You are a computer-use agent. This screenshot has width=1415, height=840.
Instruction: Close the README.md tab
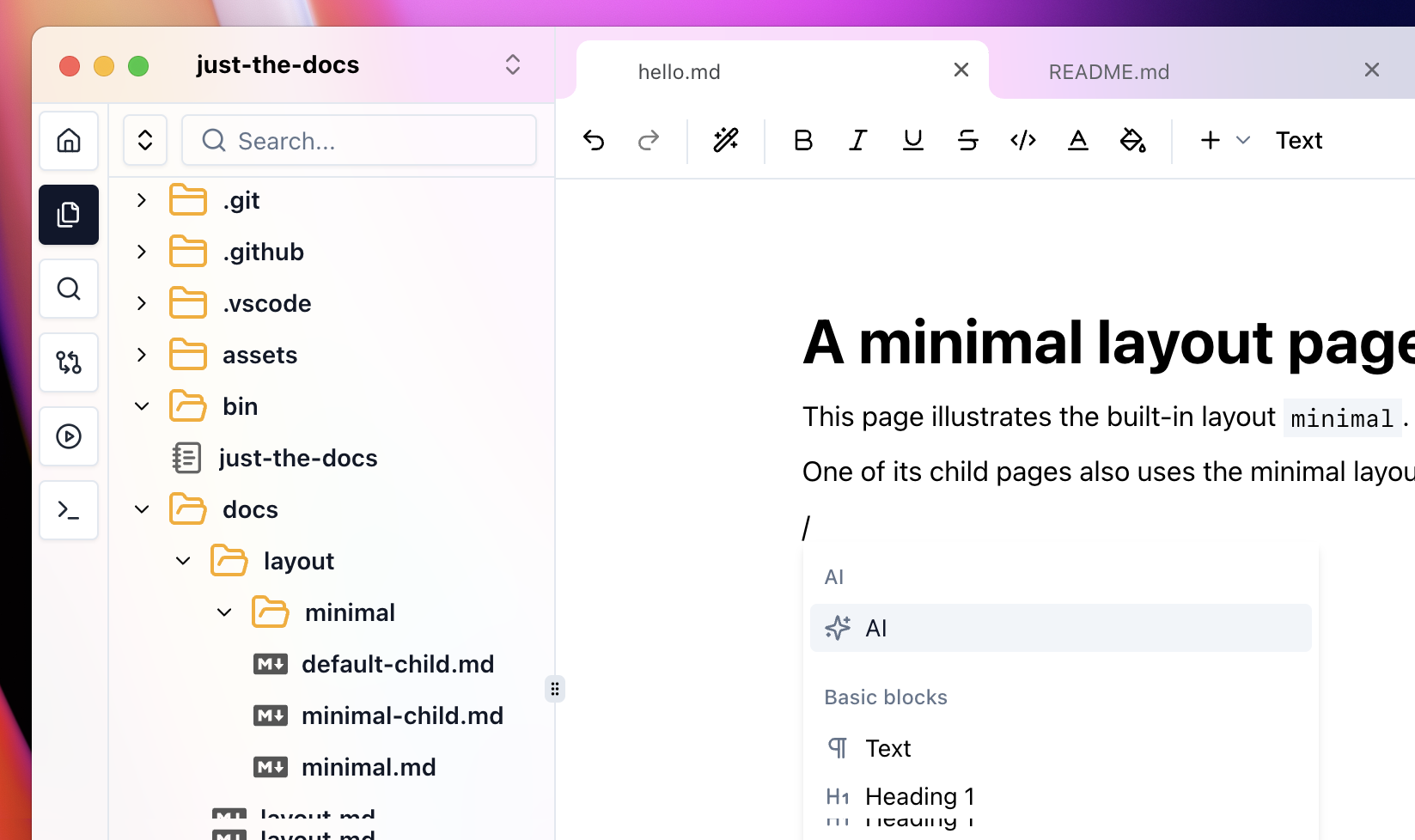point(1372,70)
